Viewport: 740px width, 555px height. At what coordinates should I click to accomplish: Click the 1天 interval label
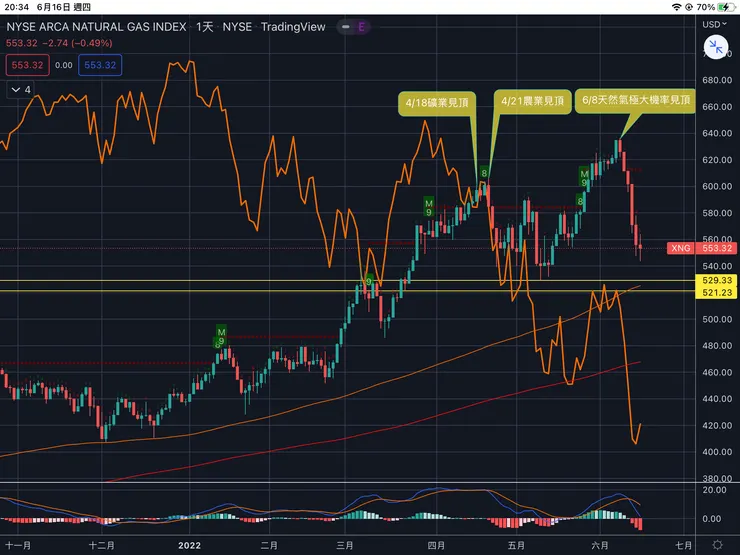click(205, 27)
